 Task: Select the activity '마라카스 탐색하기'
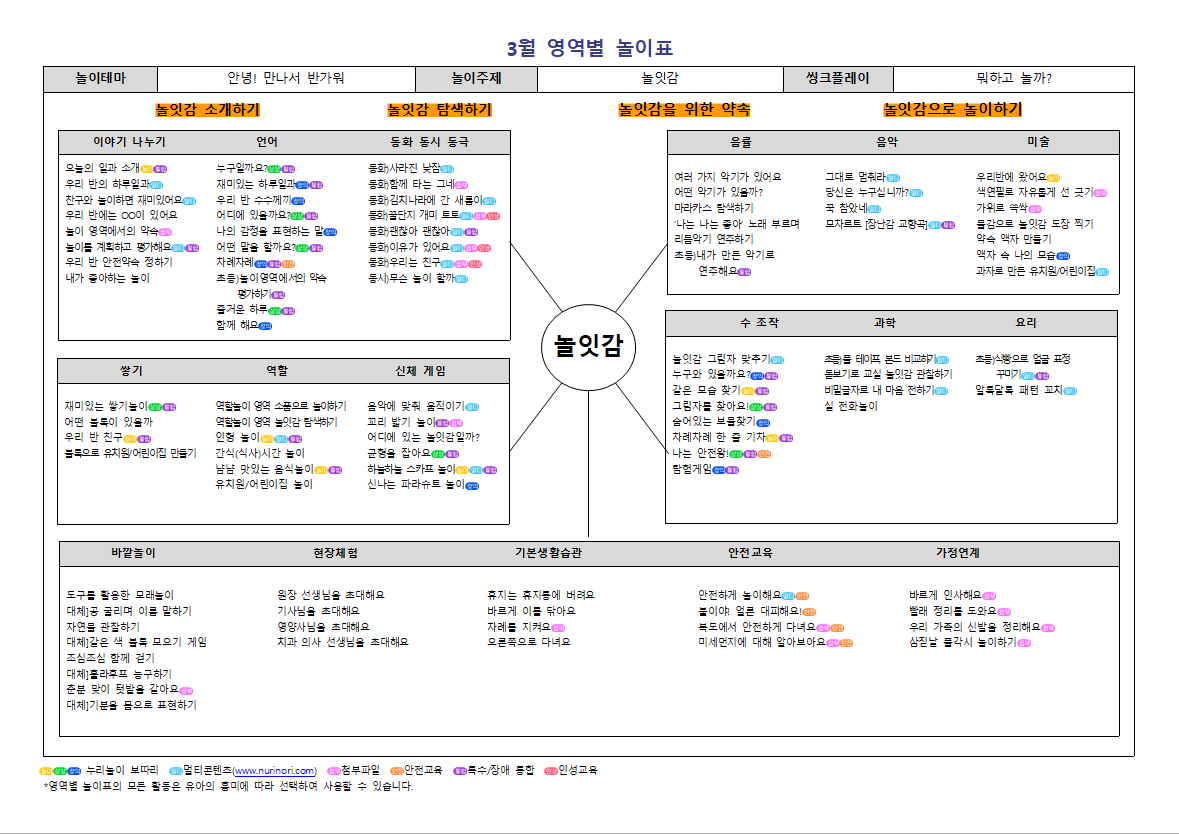coord(714,208)
